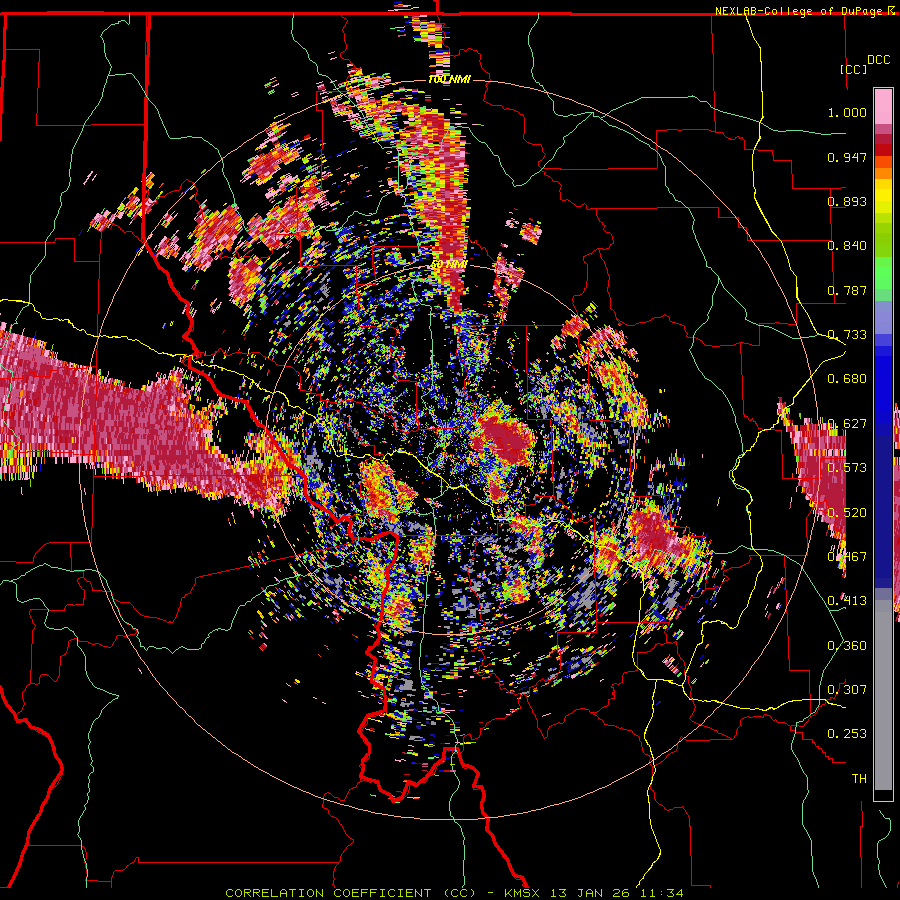The height and width of the screenshot is (900, 900).
Task: Click the 0.520 color scale value
Action: [847, 513]
